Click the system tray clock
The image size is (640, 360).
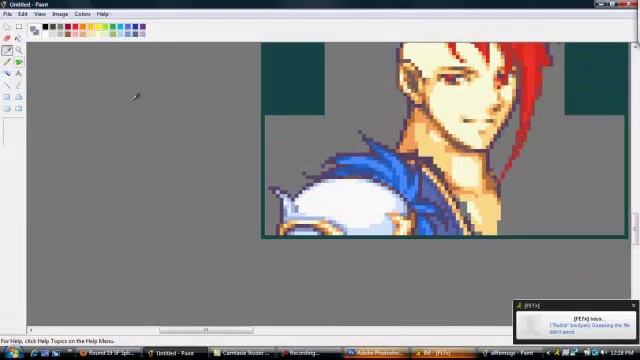pyautogui.click(x=622, y=353)
